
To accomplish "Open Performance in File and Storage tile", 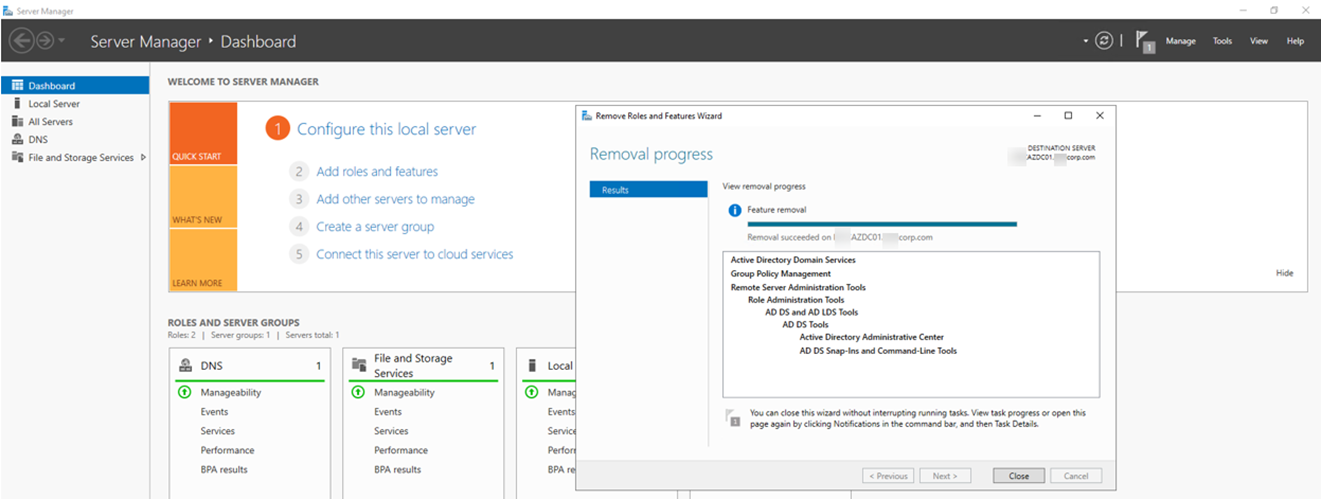I will [401, 450].
